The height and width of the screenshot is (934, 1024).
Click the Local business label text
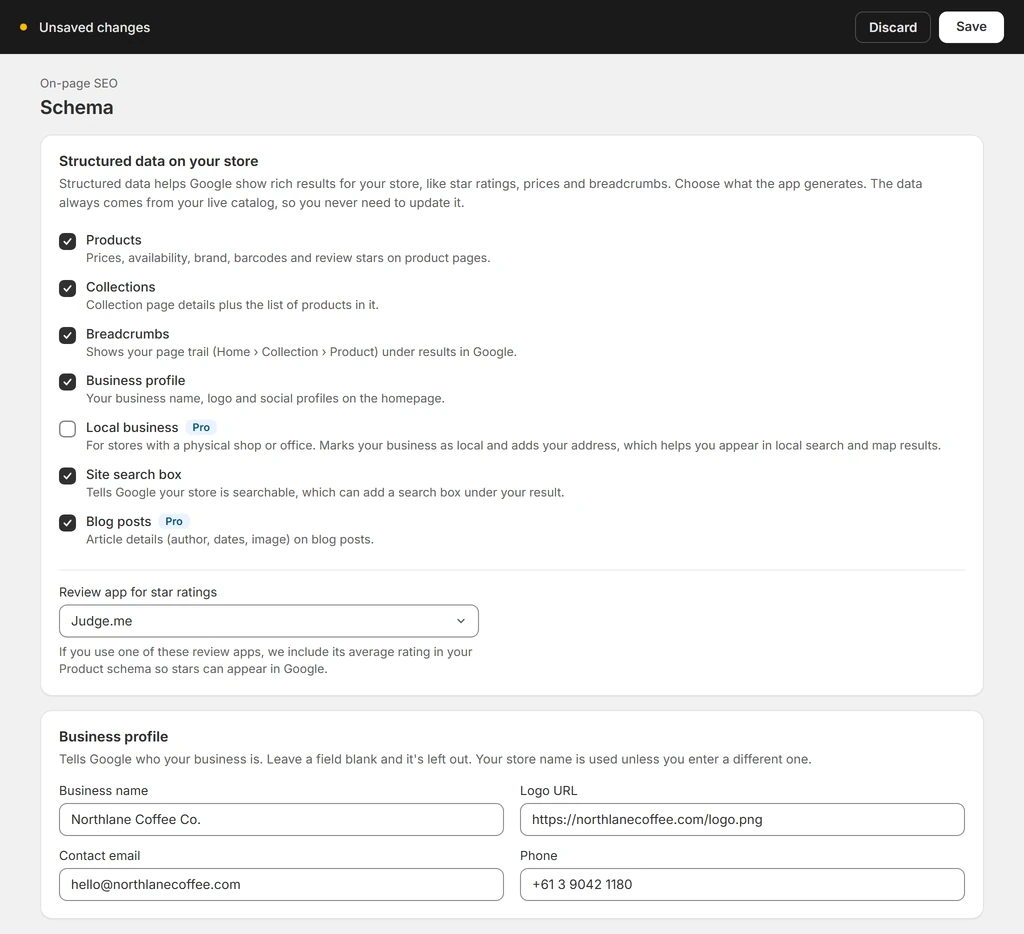pos(132,427)
